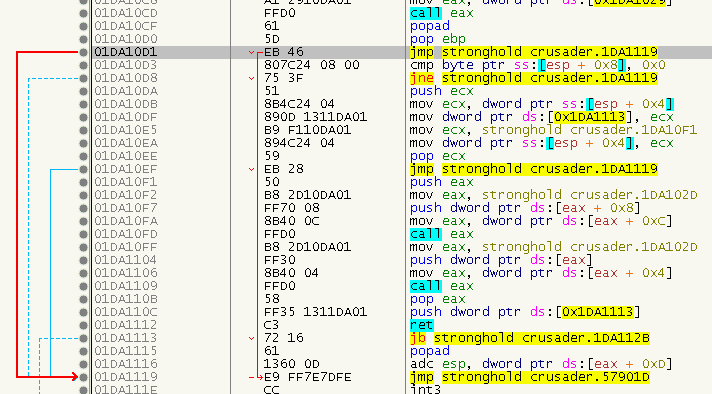Click the jump arrow marker beside bytes 75 3F
This screenshot has width=712, height=394.
252,79
